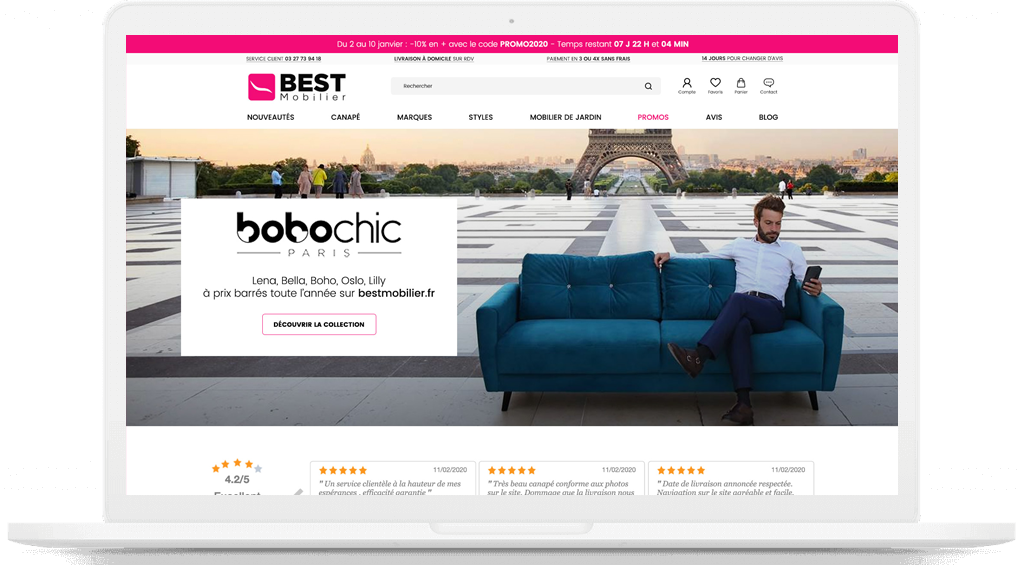Click the blue sofa hero image
This screenshot has width=1024, height=565.
point(660,330)
